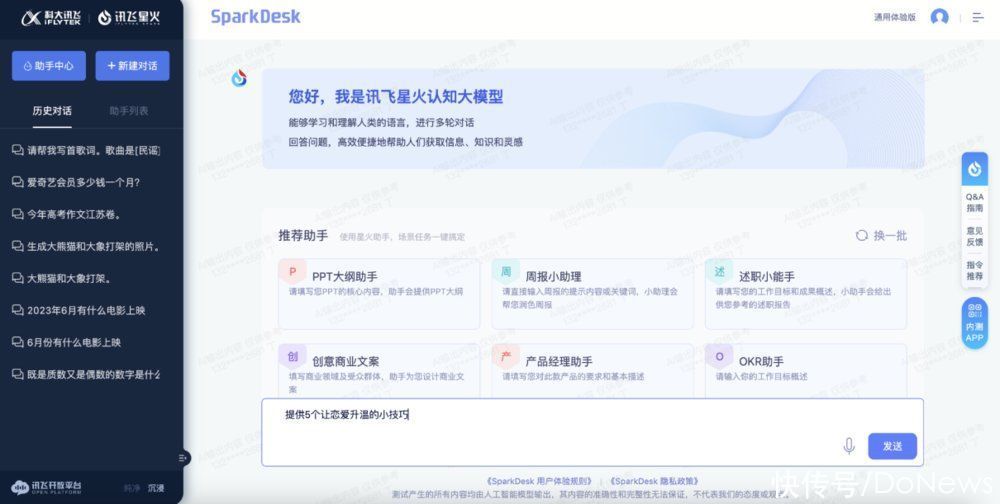Screen dimensions: 1000x504
Task: Click chat bubble icon beside 请帮我写首歌词
Action: pyautogui.click(x=17, y=151)
